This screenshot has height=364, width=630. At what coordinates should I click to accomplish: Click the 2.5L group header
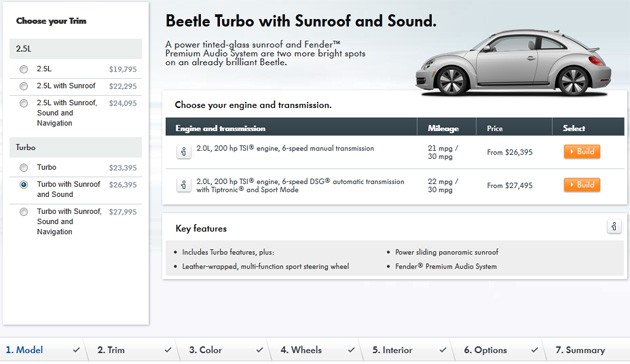[x=76, y=49]
